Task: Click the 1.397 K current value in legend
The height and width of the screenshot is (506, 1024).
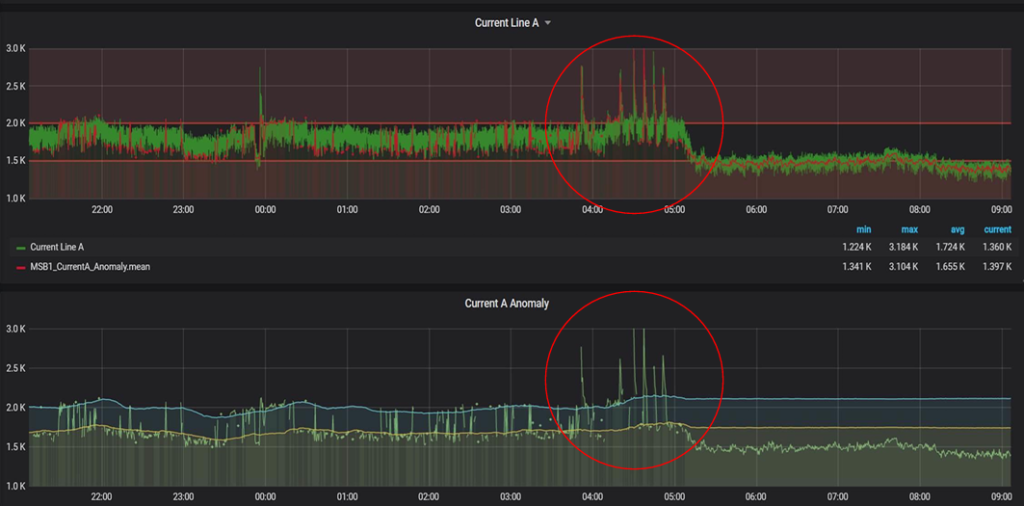Action: click(x=995, y=267)
